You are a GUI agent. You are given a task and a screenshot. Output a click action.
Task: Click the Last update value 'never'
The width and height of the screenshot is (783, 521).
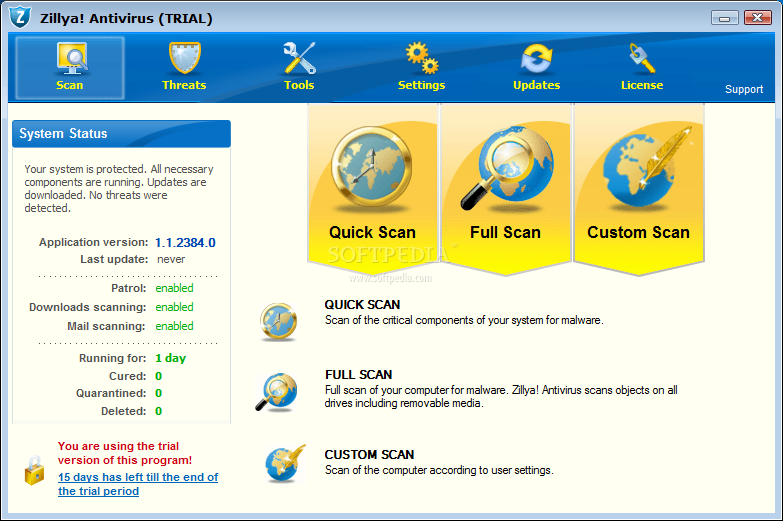click(x=171, y=259)
